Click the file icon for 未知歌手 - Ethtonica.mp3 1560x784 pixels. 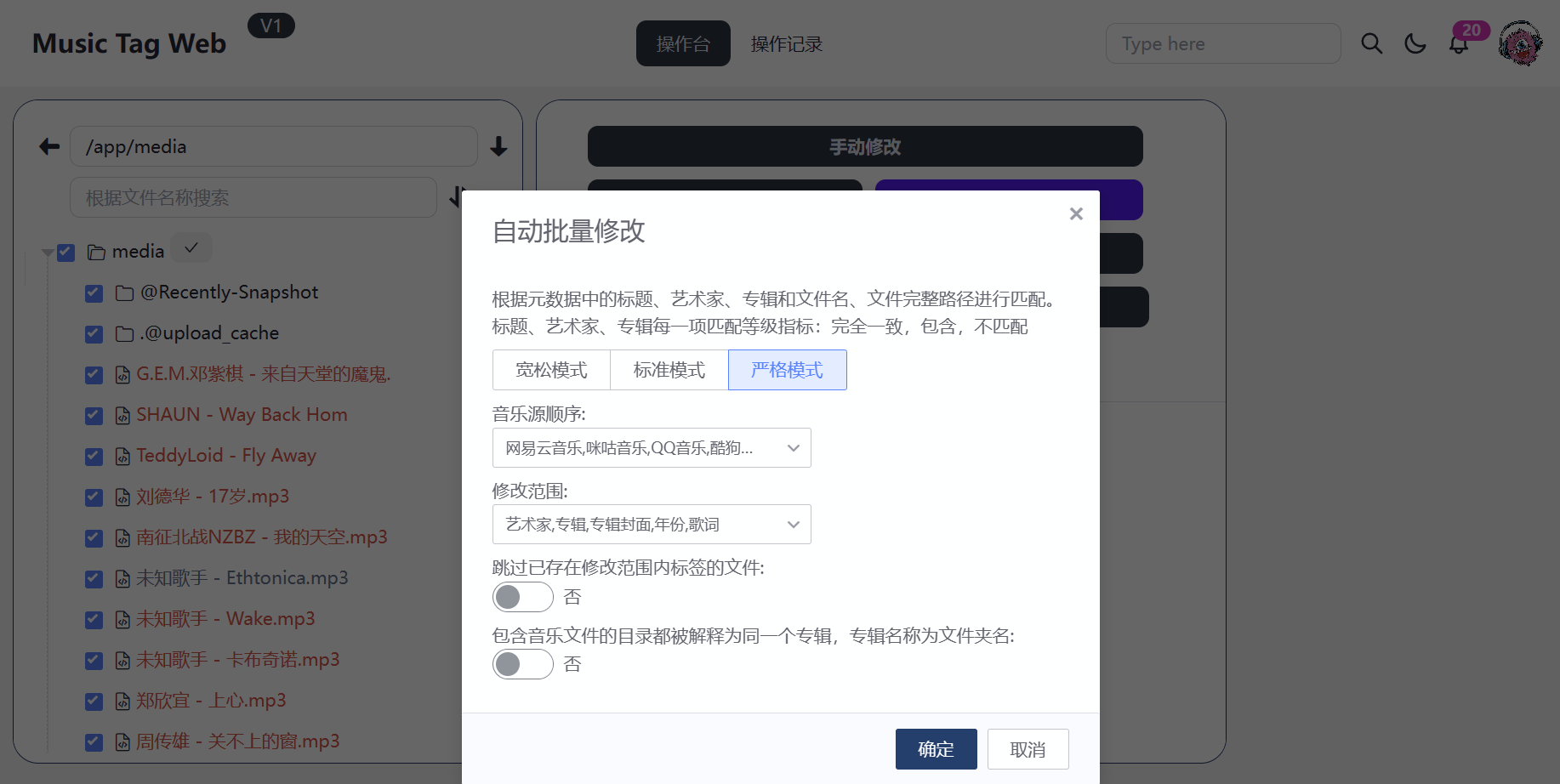[122, 578]
